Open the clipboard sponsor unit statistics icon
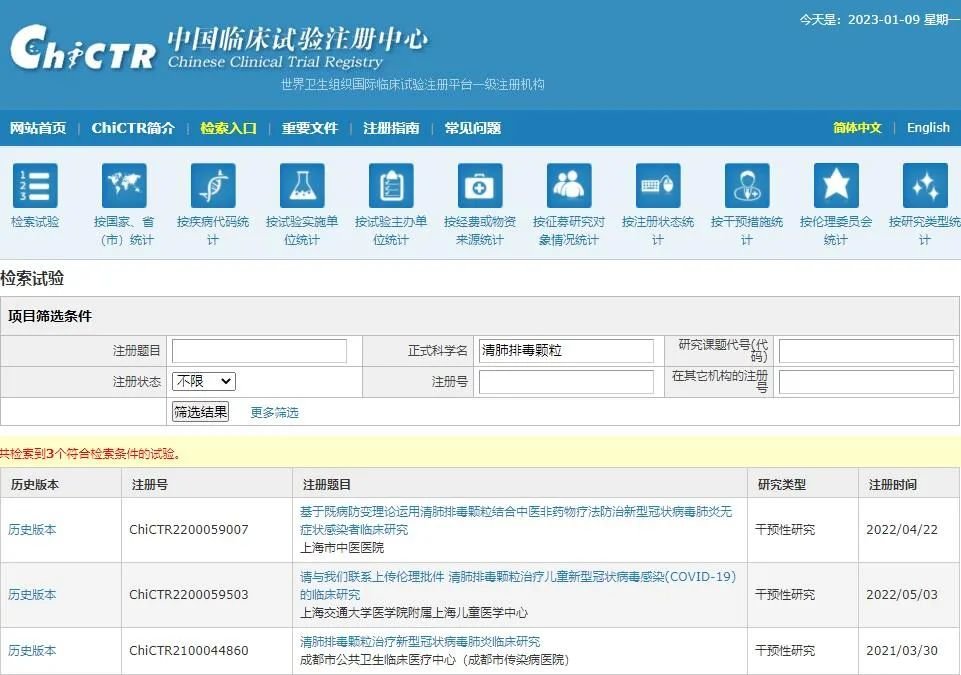Viewport: 961px width, 675px height. [x=391, y=186]
